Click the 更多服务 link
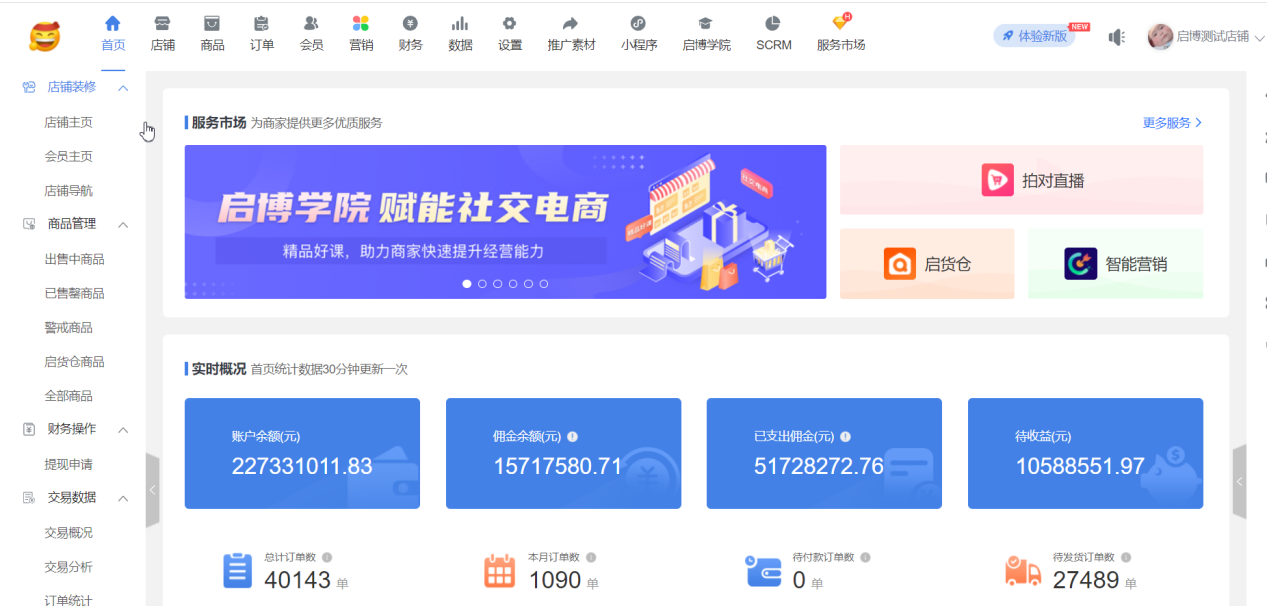1267x606 pixels. pyautogui.click(x=1172, y=123)
